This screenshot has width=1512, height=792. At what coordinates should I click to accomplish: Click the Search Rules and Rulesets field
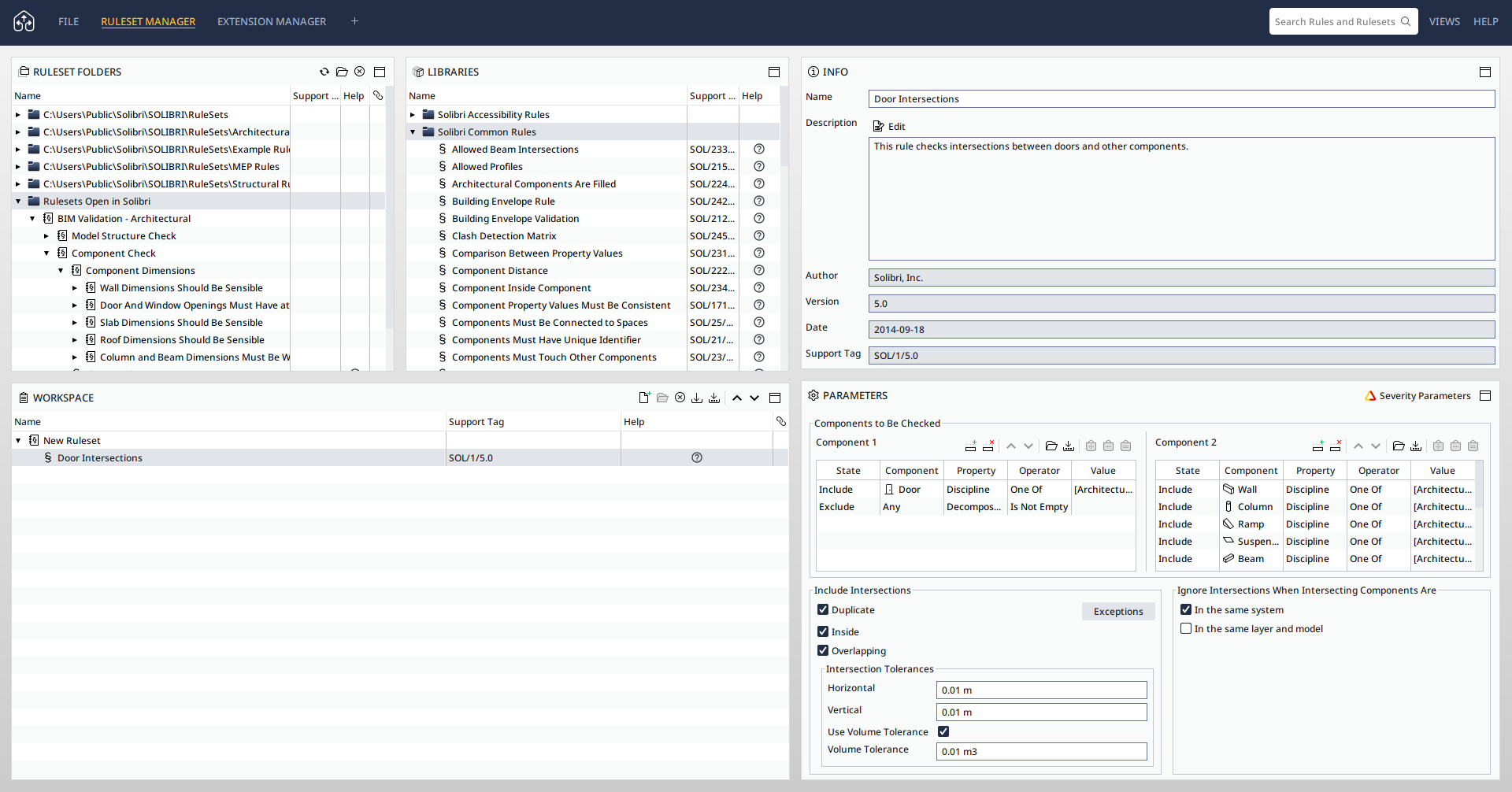coord(1343,21)
